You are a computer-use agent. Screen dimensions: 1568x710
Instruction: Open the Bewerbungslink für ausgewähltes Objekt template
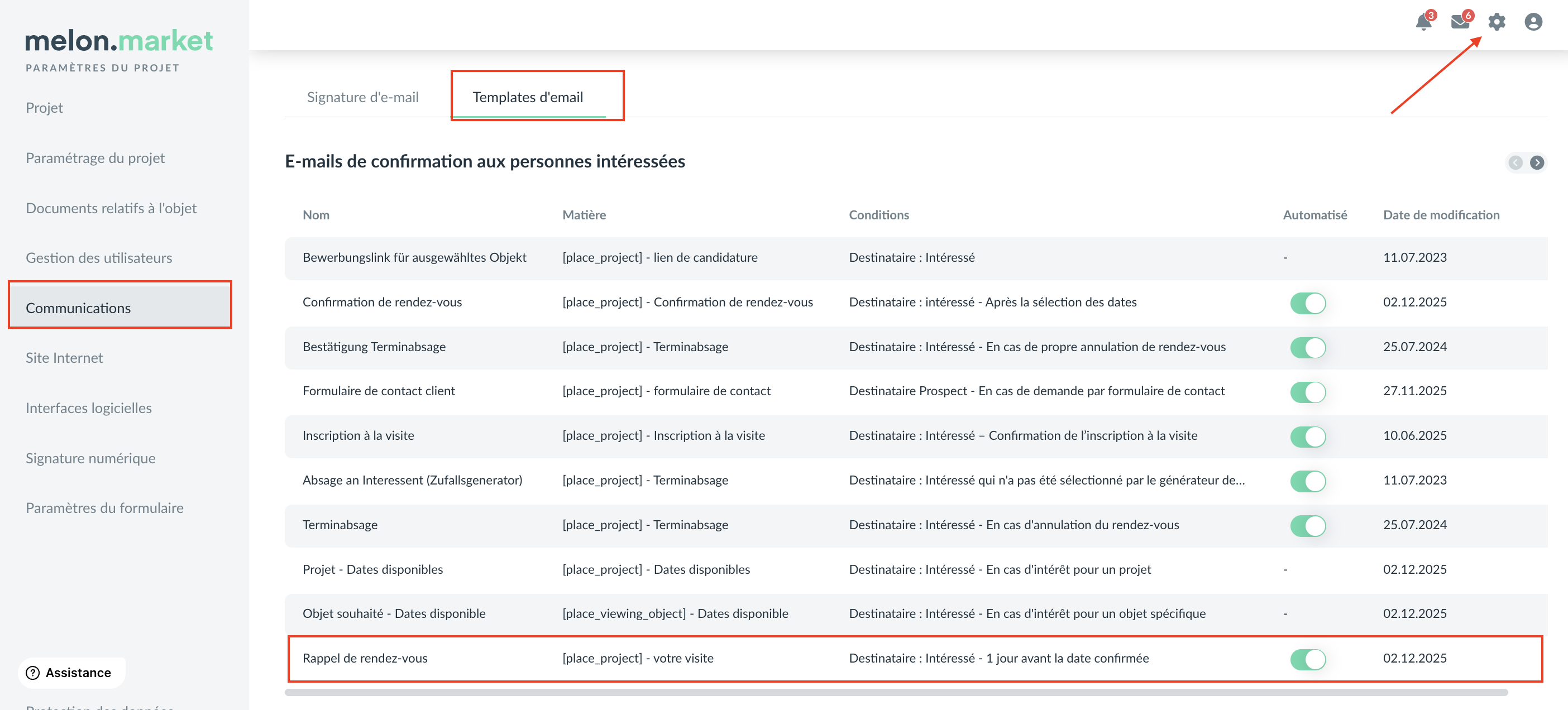coord(414,257)
